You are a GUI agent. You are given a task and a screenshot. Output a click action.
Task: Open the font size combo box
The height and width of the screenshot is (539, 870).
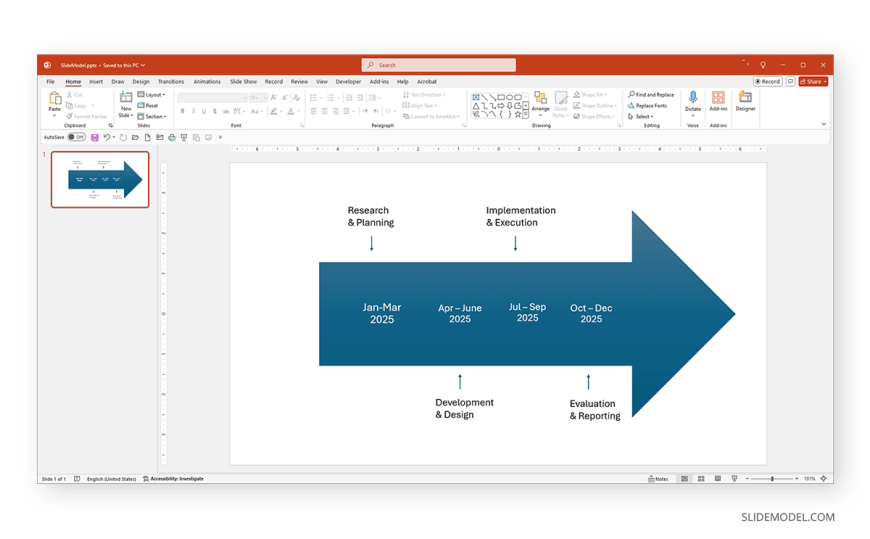tap(259, 98)
